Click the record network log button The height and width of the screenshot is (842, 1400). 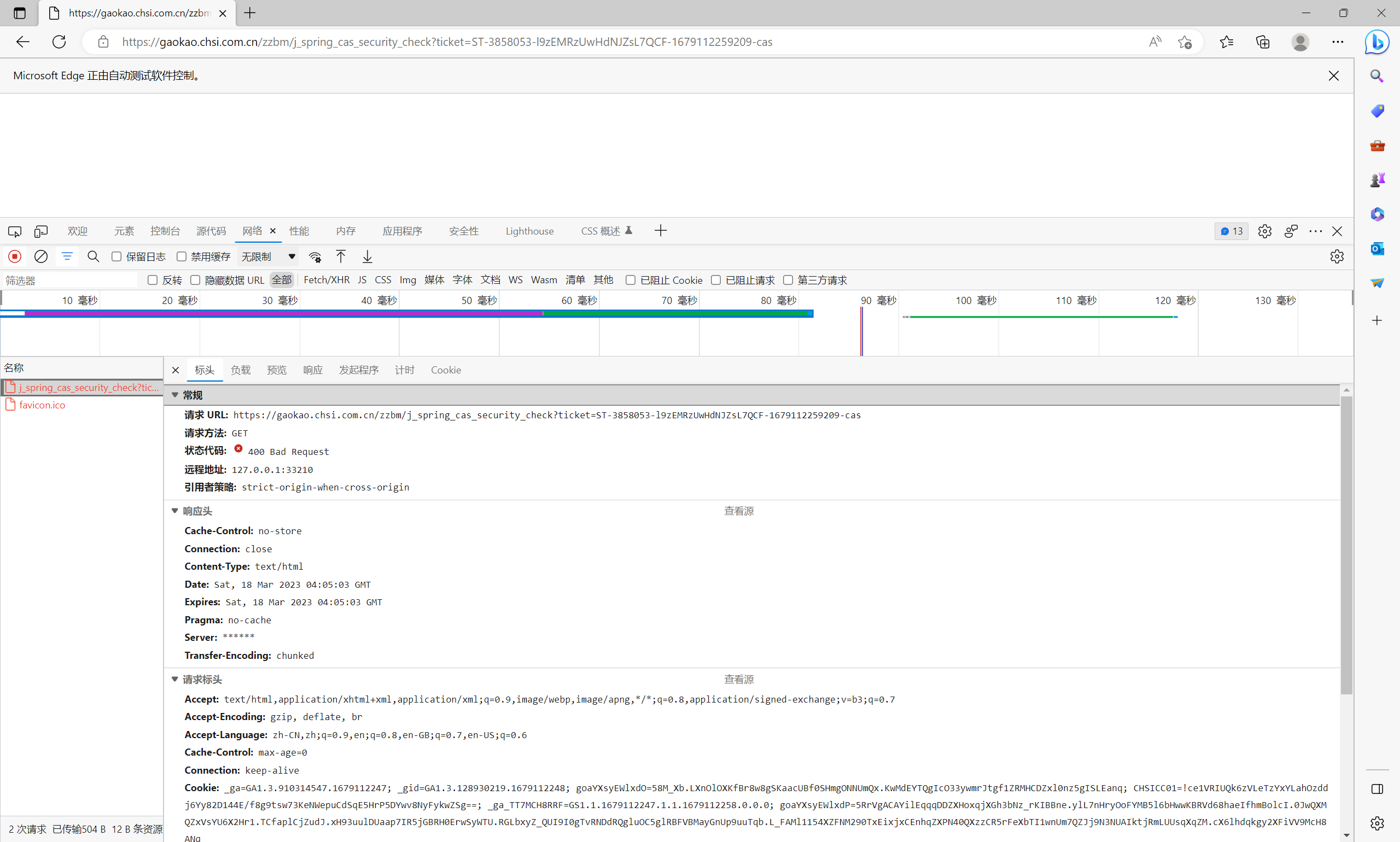tap(15, 256)
